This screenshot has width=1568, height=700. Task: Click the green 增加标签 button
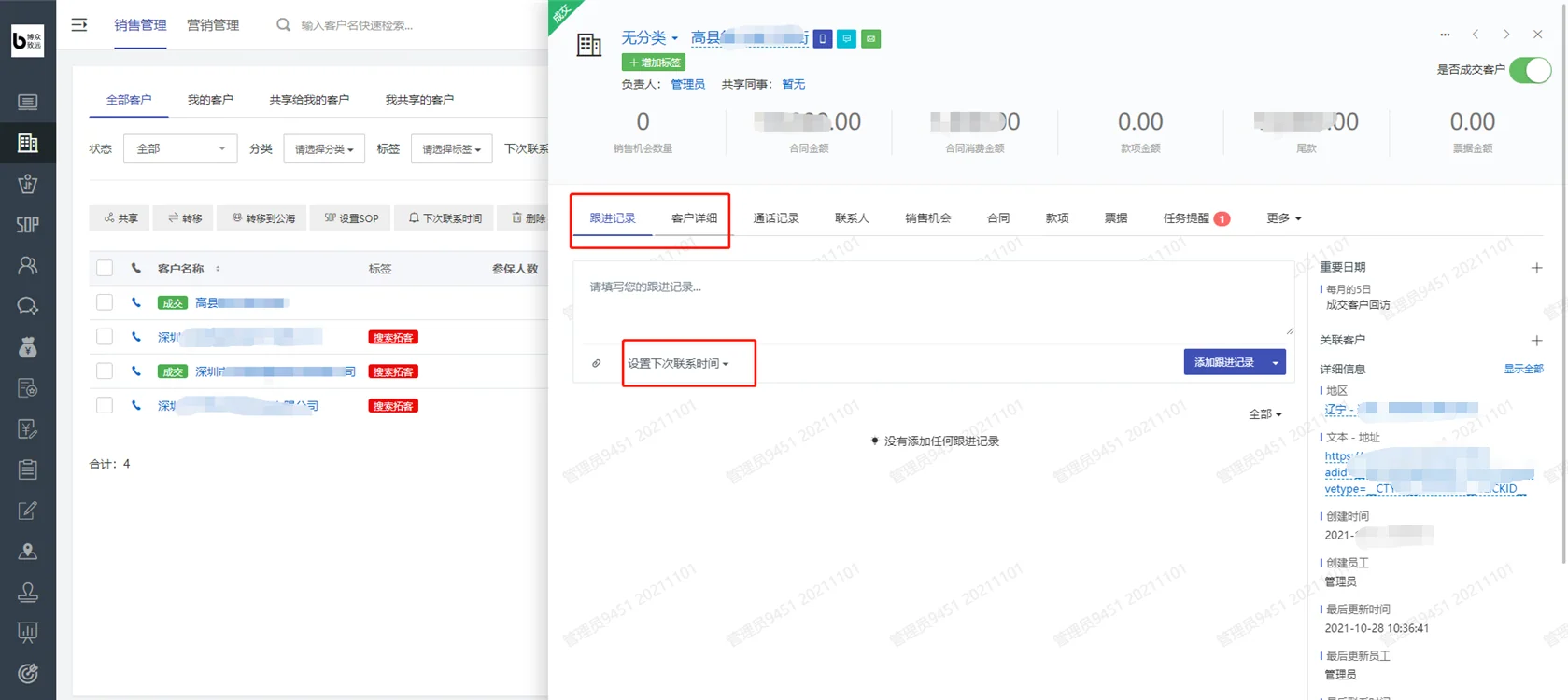tap(654, 63)
